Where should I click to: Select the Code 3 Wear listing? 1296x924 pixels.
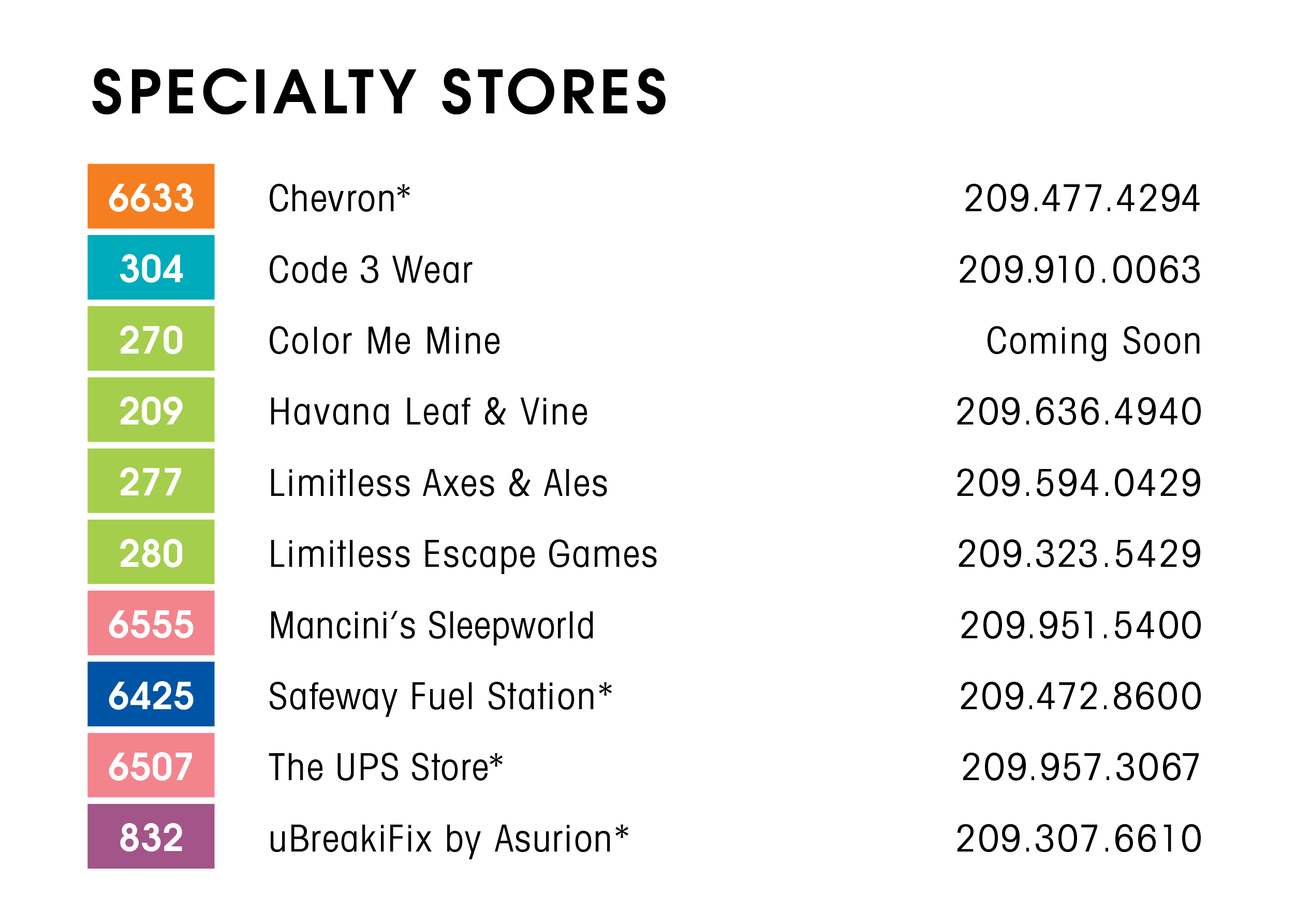coord(371,270)
